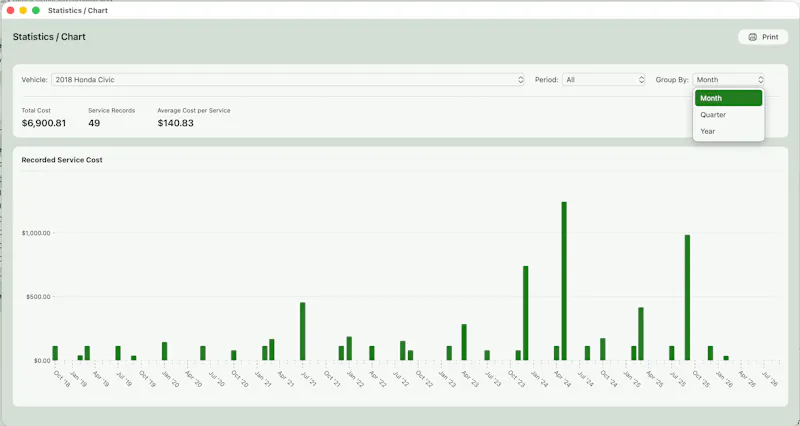Click the $0.00 y-axis label
The height and width of the screenshot is (426, 800).
click(x=42, y=360)
